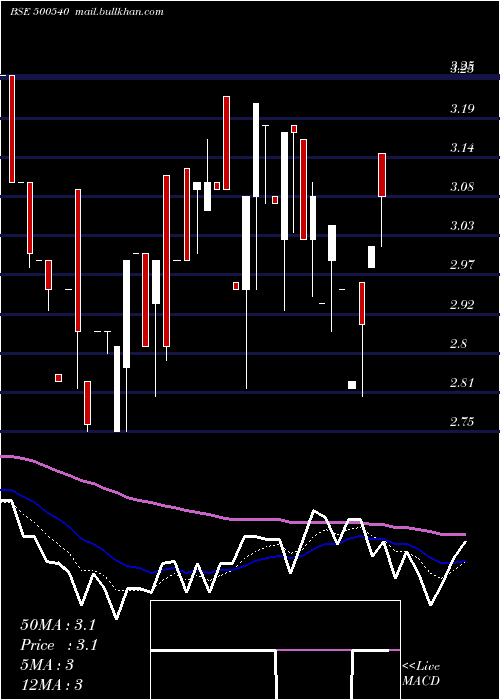Image resolution: width=500 pixels, height=700 pixels.
Task: Click the 2.81 price axis label
Action: click(462, 383)
